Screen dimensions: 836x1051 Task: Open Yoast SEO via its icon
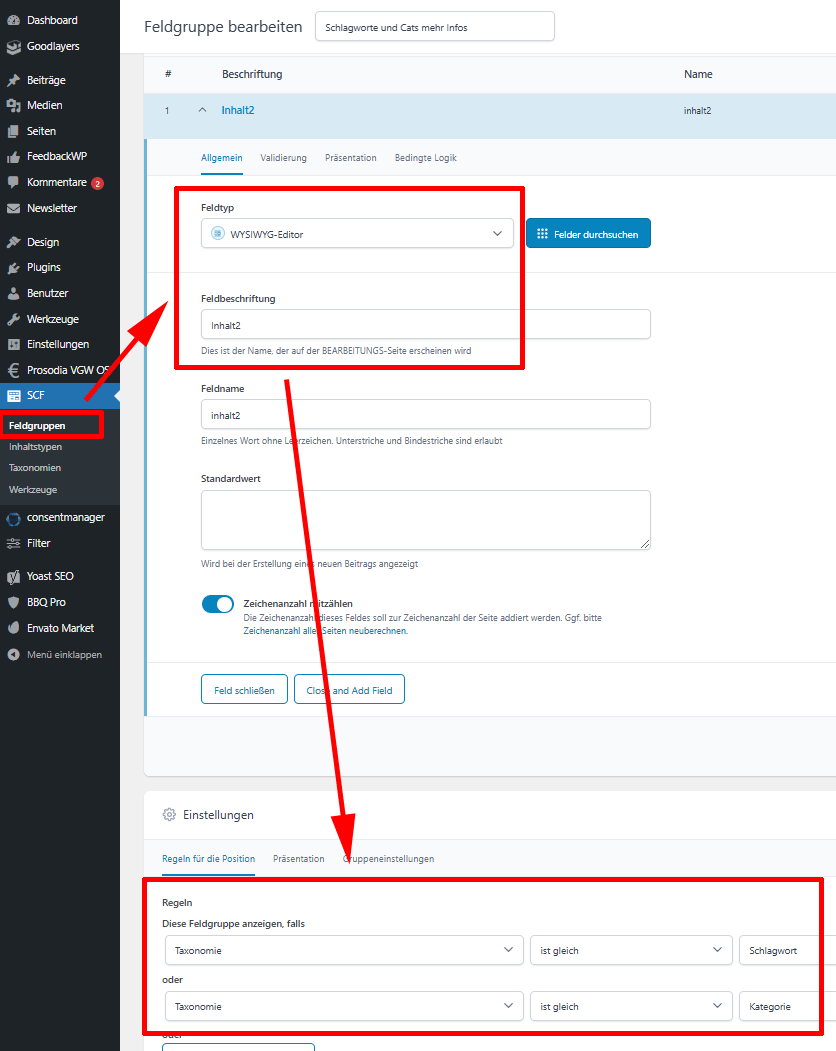pos(13,577)
